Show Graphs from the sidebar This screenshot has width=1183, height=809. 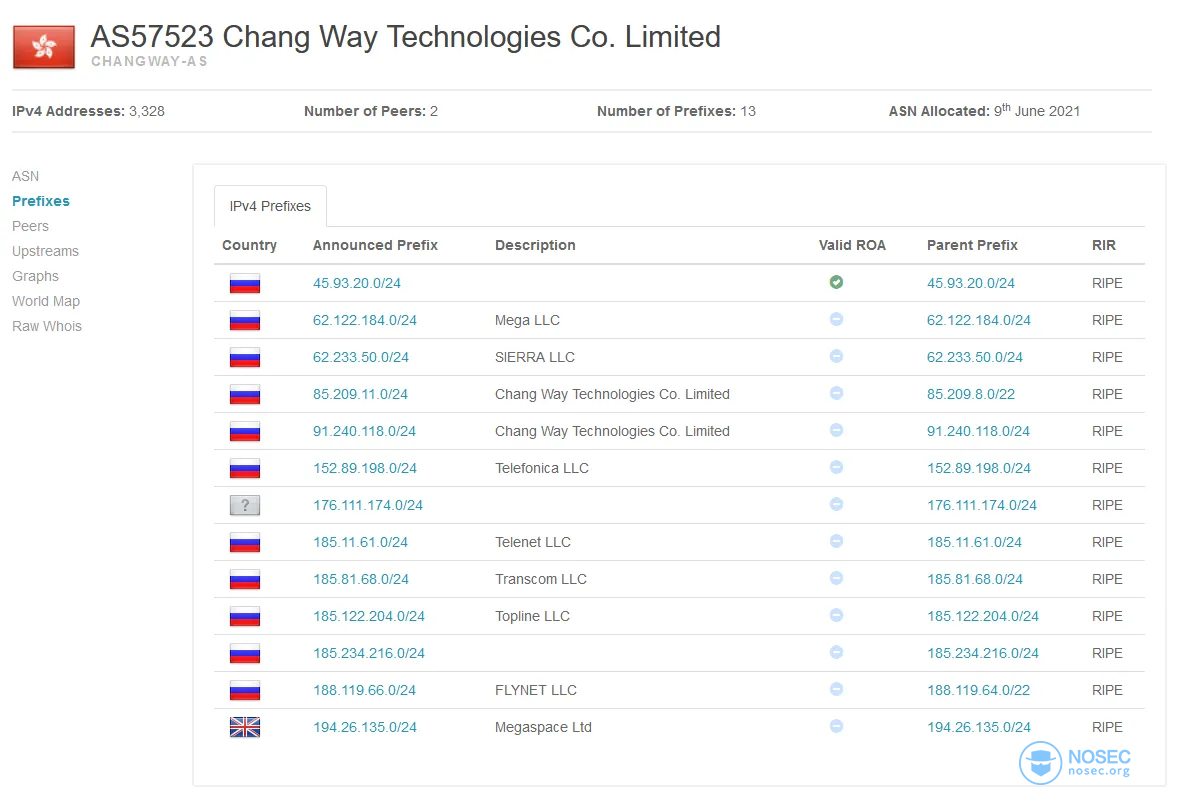[x=35, y=276]
